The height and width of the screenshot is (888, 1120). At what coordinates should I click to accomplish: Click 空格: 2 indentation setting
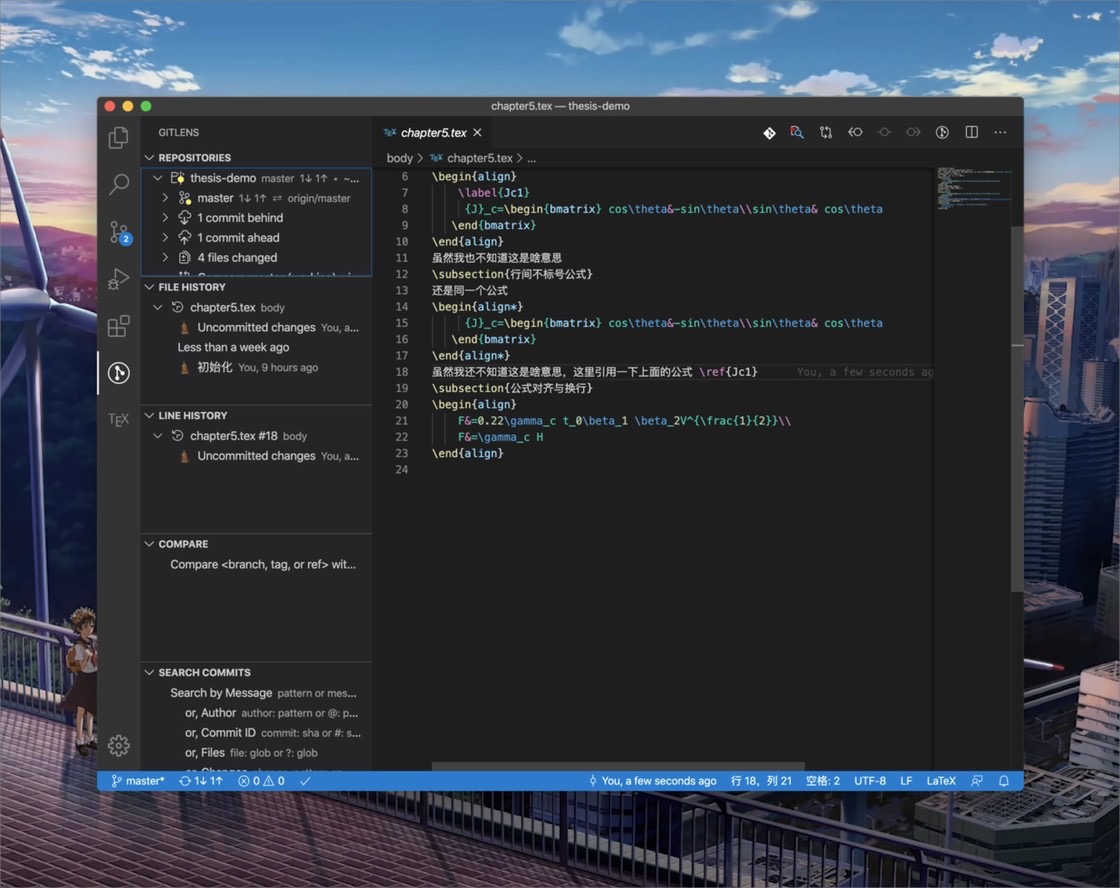(823, 781)
